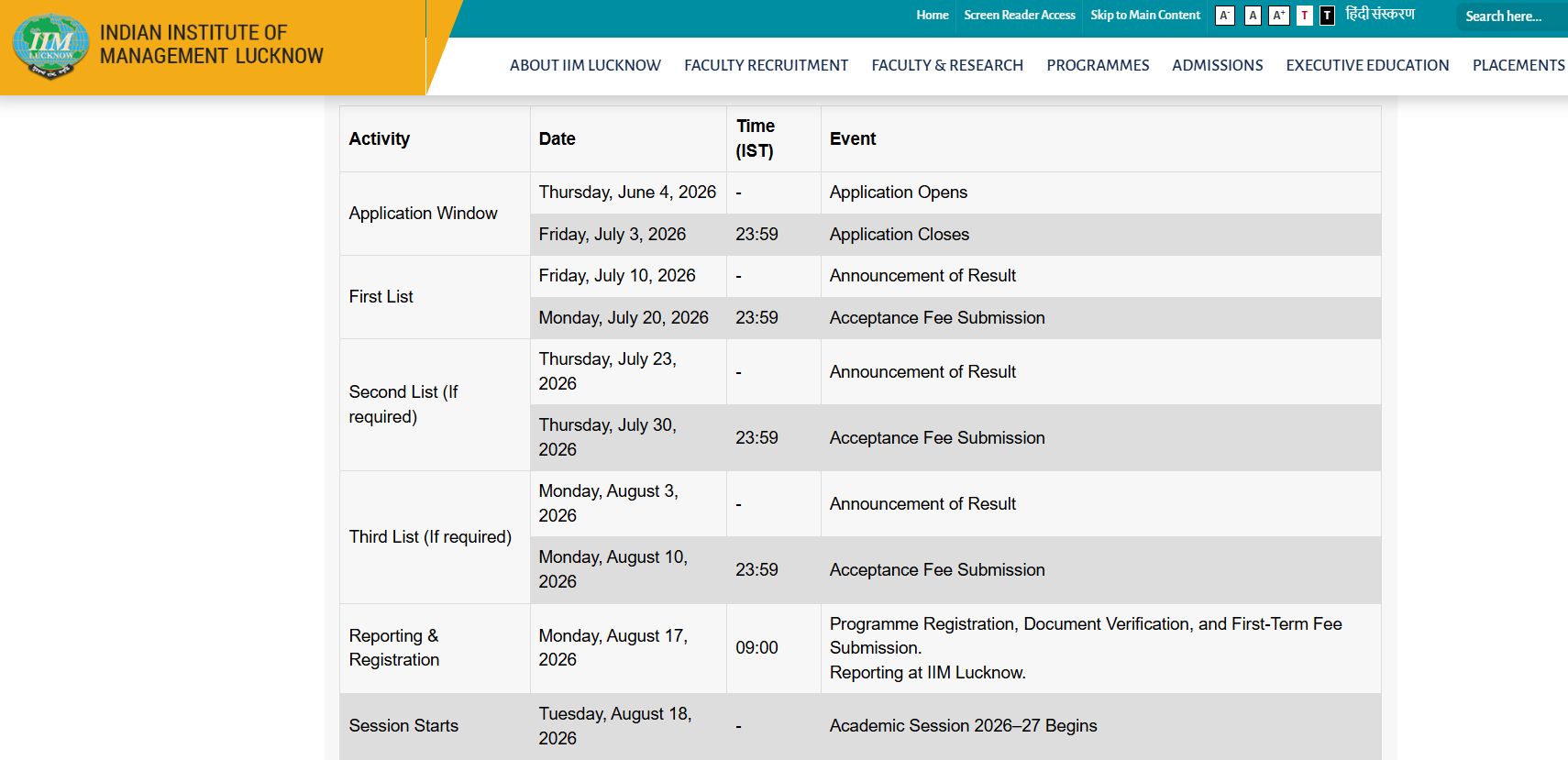Click the date Friday, July 10, 2026
1568x760 pixels.
click(x=617, y=276)
